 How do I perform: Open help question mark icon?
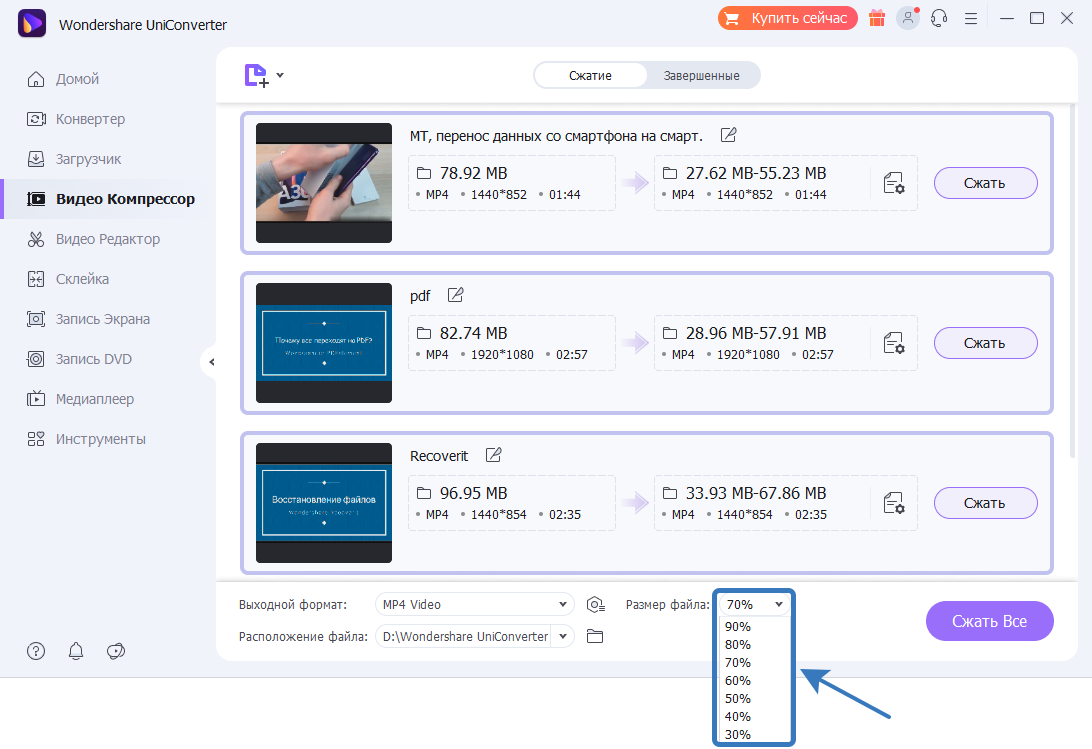tap(36, 651)
